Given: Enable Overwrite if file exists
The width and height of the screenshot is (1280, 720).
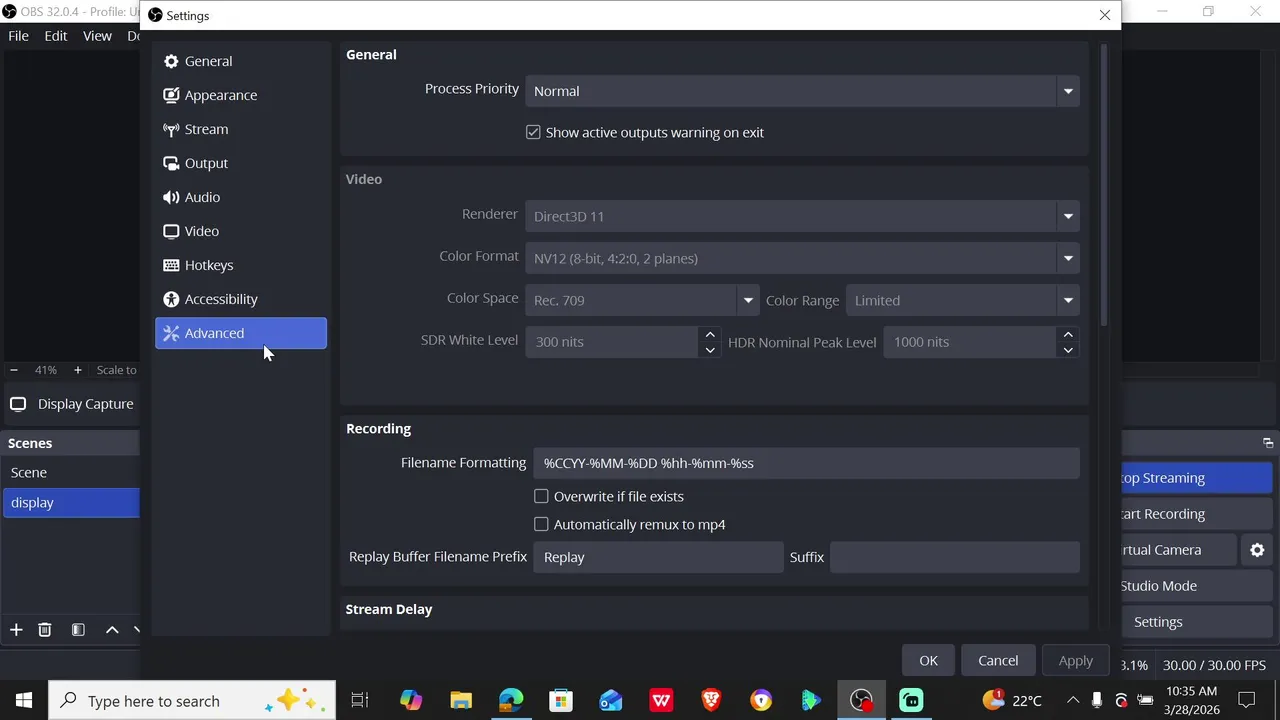Looking at the screenshot, I should [541, 496].
